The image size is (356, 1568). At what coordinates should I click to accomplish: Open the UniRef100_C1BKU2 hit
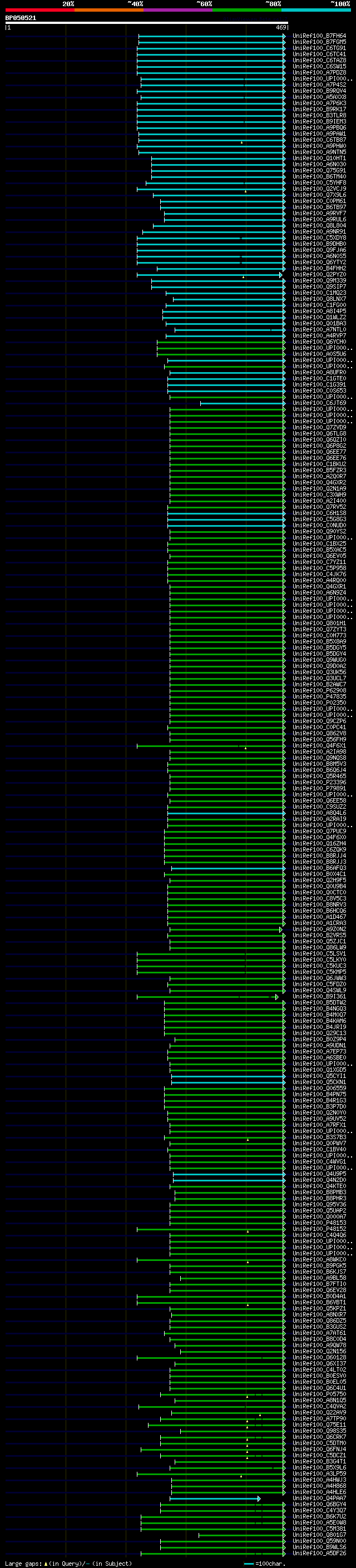[319, 464]
